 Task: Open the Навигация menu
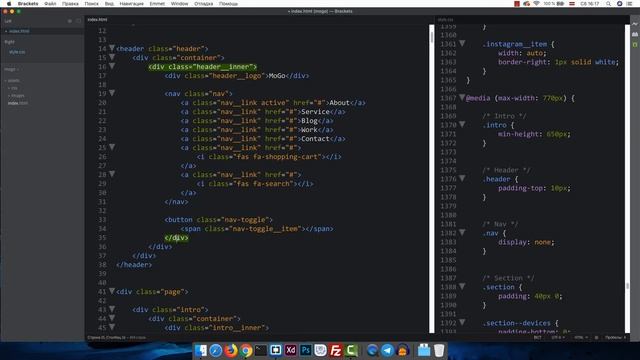[x=131, y=4]
